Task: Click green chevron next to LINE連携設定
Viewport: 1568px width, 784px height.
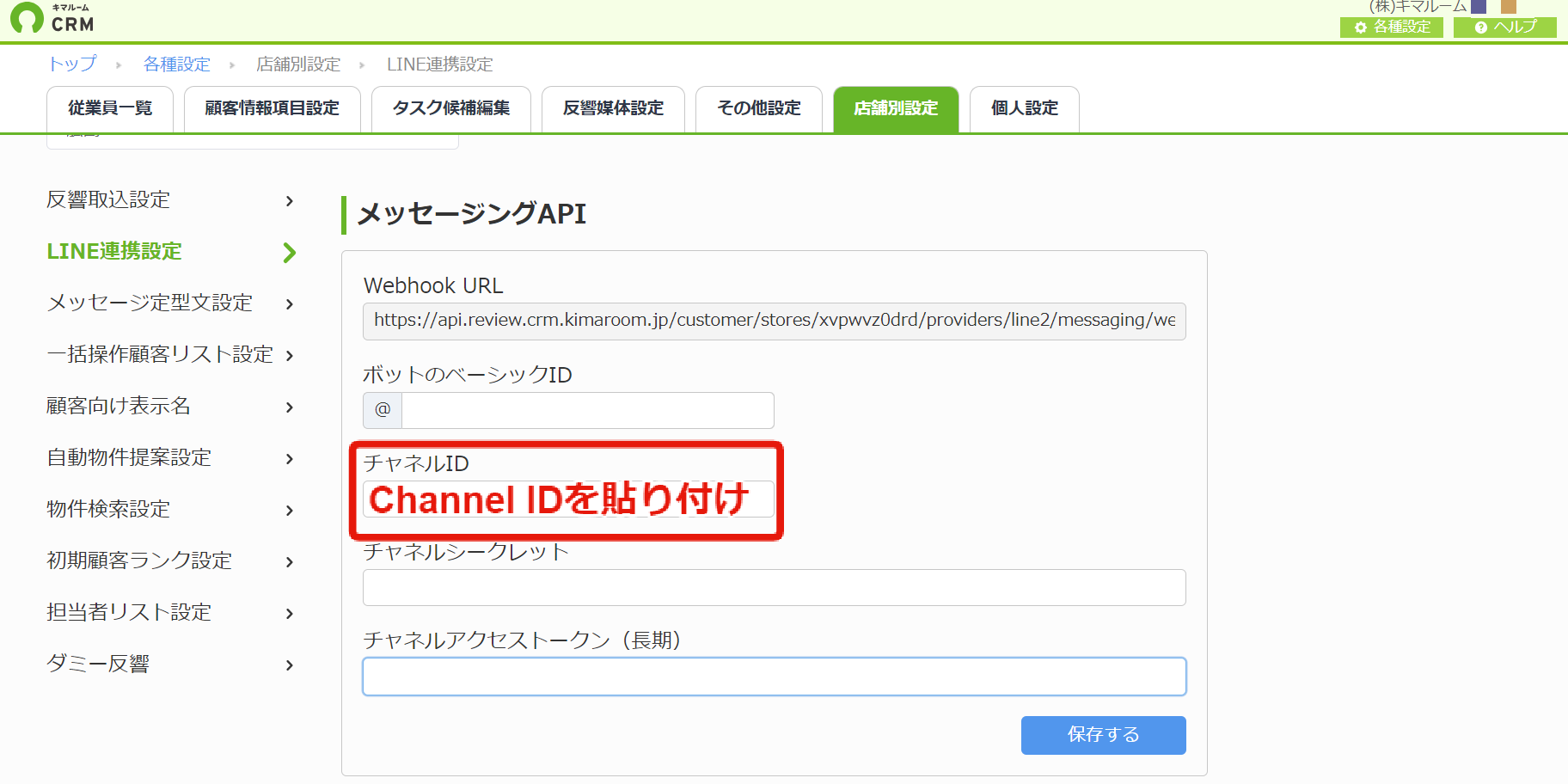Action: 290,252
